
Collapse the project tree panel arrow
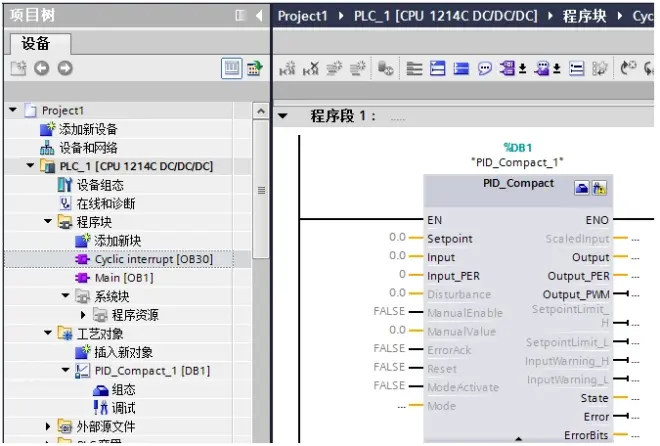[x=259, y=16]
